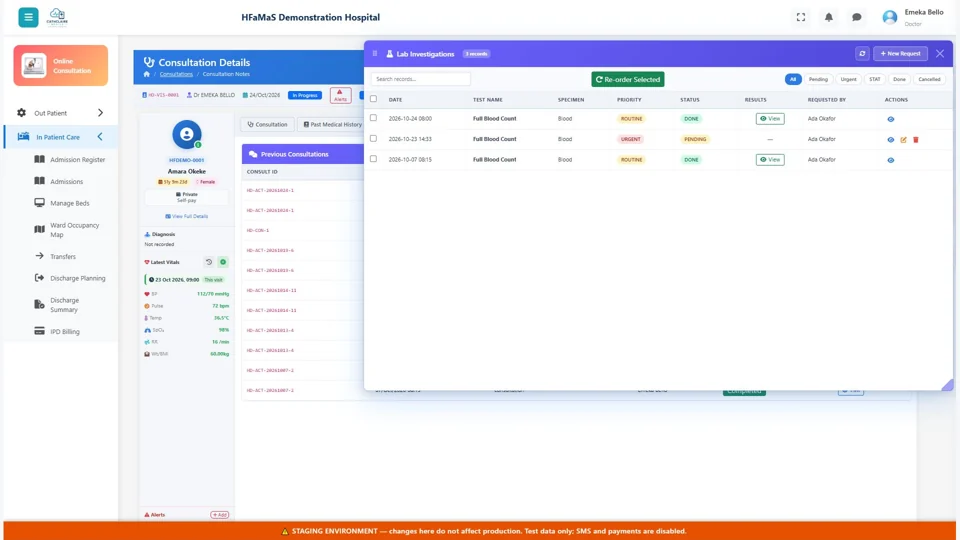Filter lab records by Pending

818,80
